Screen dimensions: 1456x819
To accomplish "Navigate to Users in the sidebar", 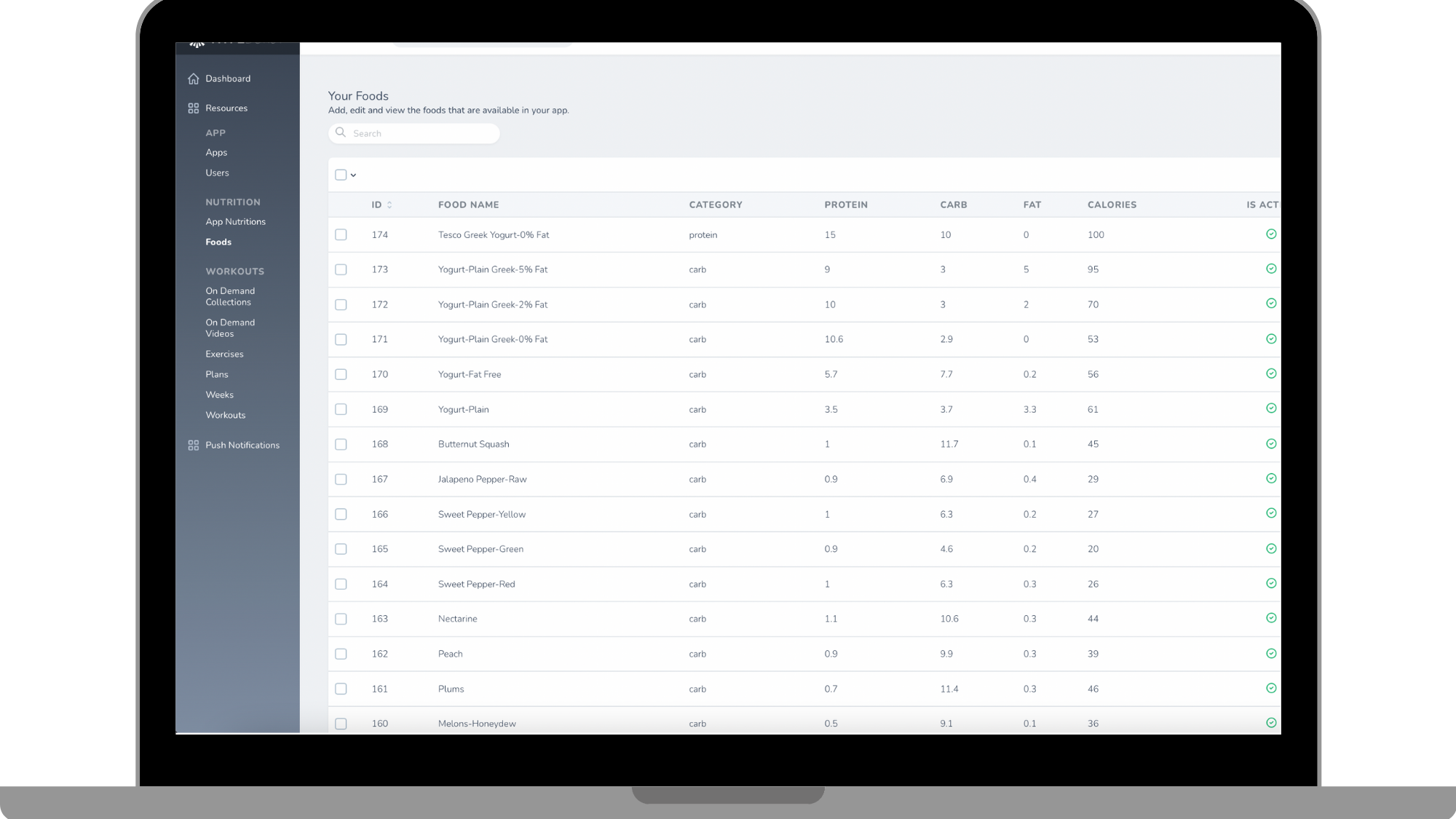I will pos(217,173).
